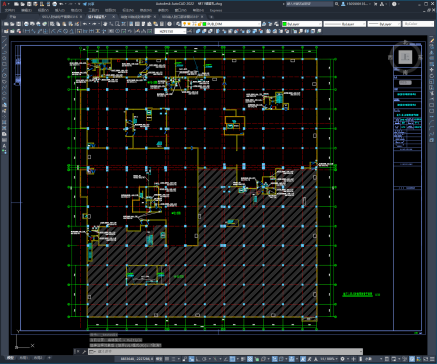Open the Autodesk App Store cart icon
This screenshot has width=437, height=364.
tap(375, 4)
